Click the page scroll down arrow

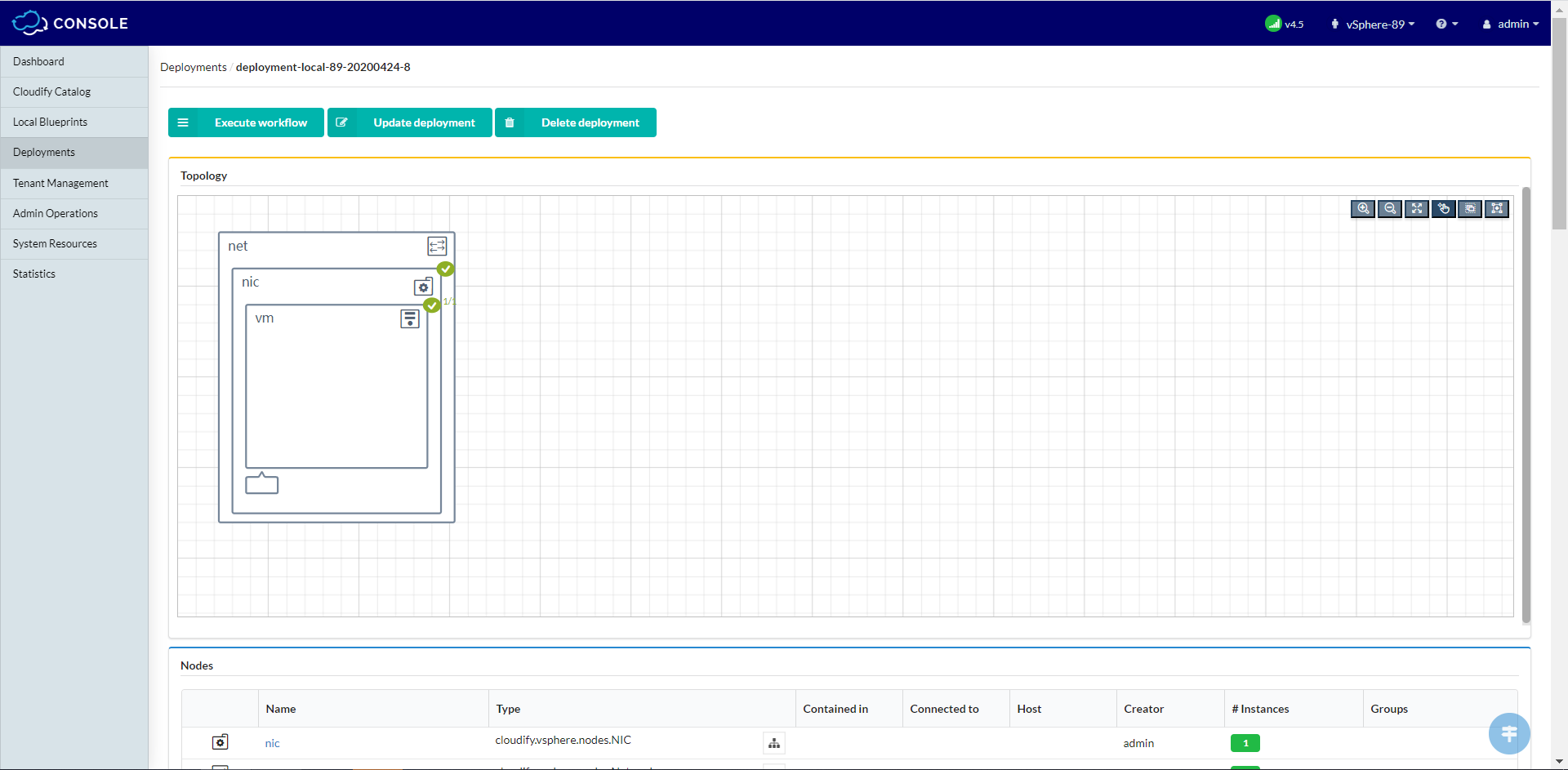[1559, 762]
